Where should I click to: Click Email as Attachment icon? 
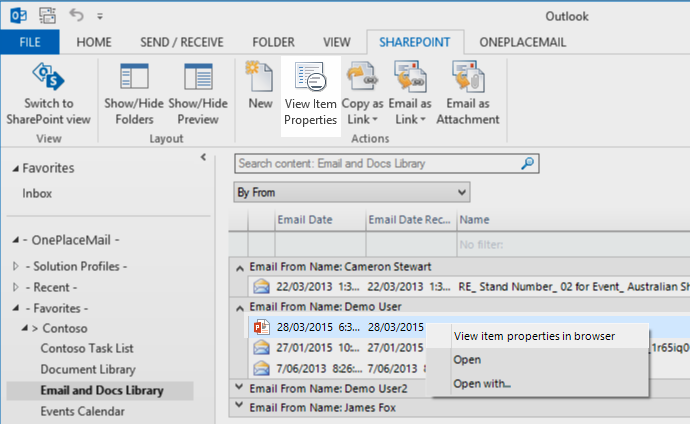point(467,78)
